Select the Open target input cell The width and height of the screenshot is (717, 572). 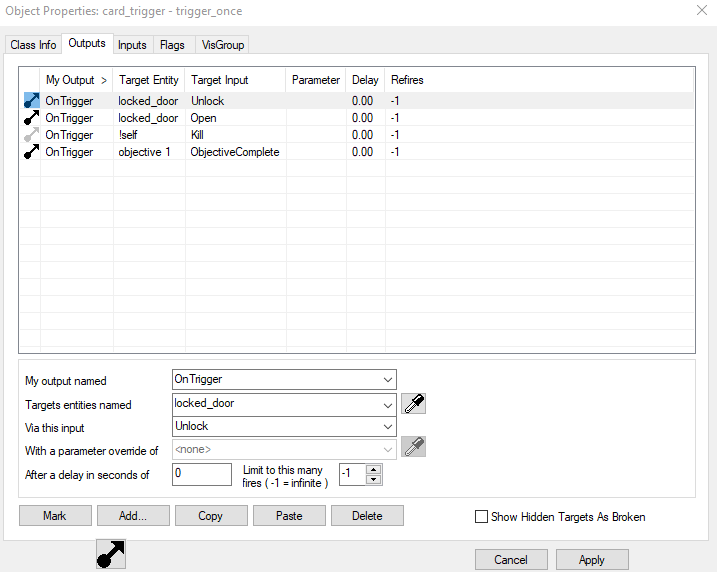(x=203, y=118)
